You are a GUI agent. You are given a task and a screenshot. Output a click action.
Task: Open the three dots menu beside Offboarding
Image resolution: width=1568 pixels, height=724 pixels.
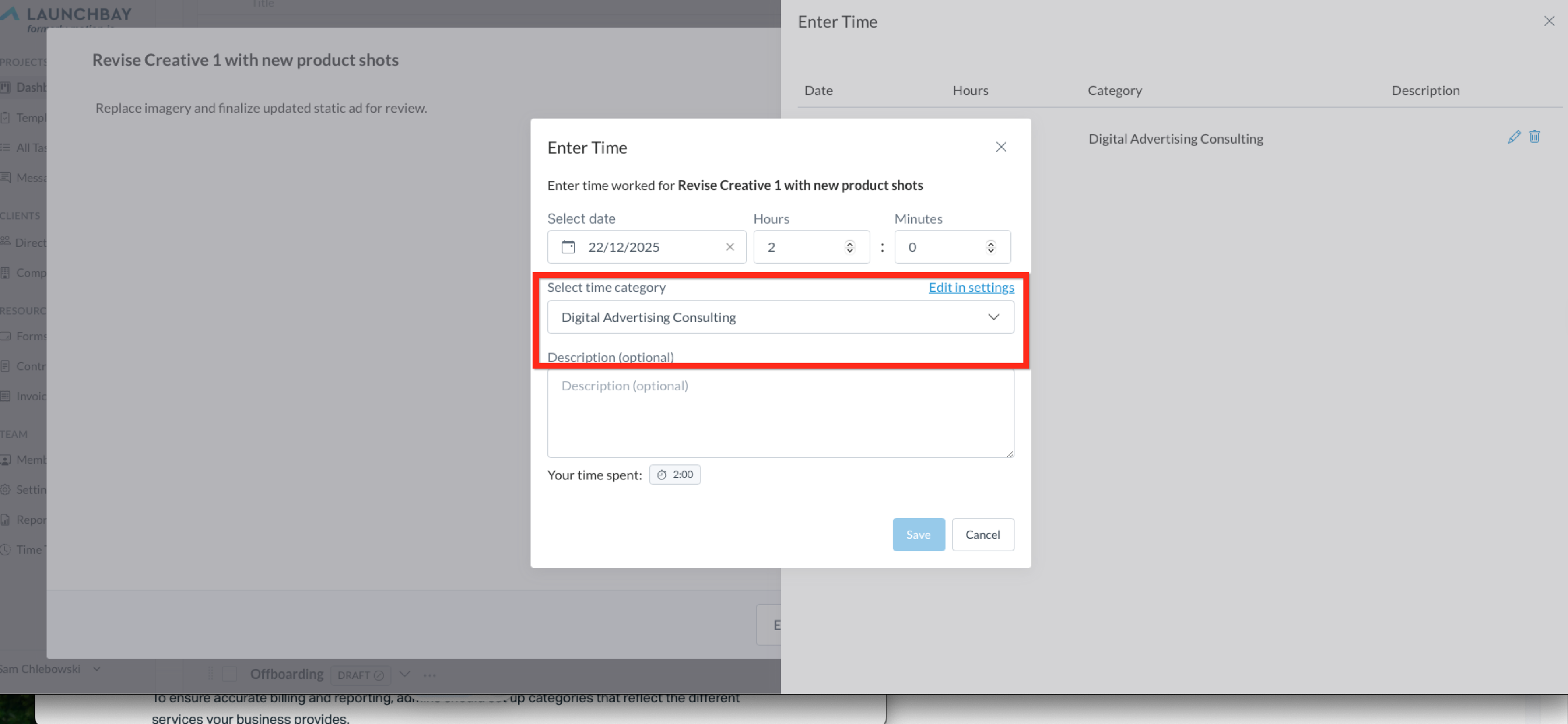pyautogui.click(x=430, y=675)
